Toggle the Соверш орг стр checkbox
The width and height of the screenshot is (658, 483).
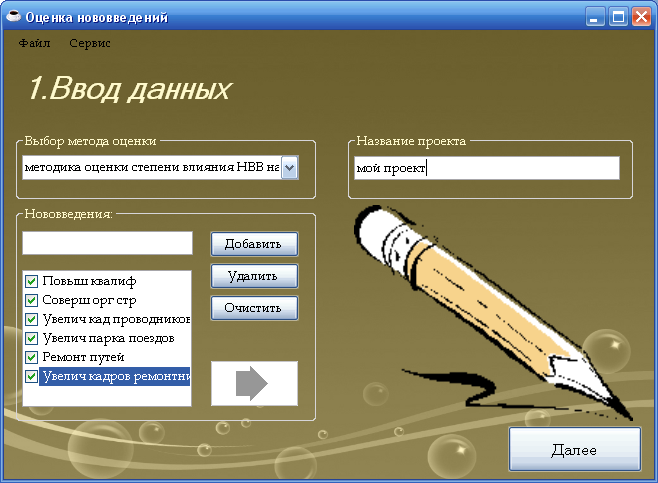coord(31,300)
